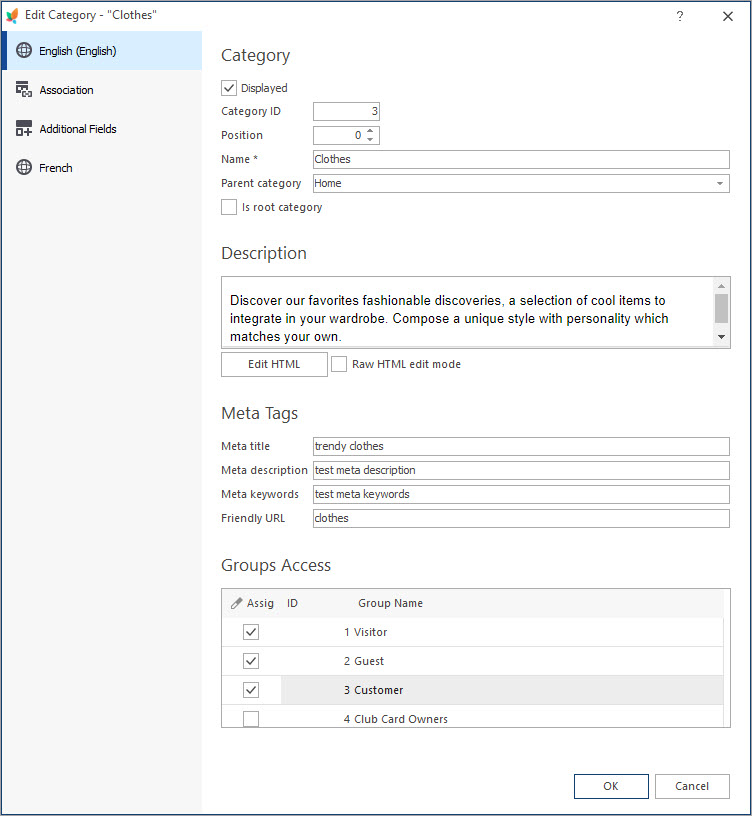
Task: Open the English (English) tab
Action: coord(102,50)
